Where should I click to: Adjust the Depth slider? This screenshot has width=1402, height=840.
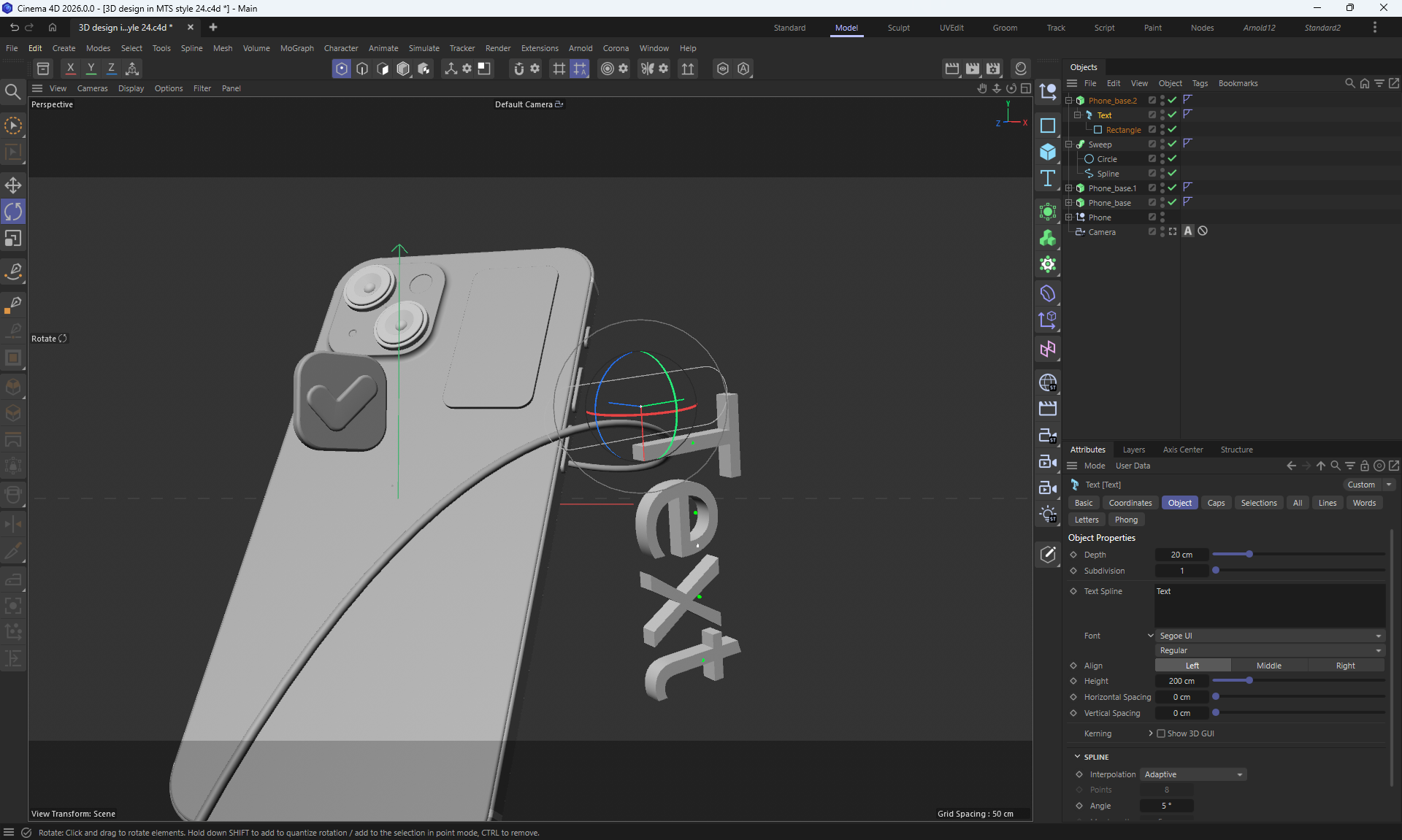point(1249,555)
